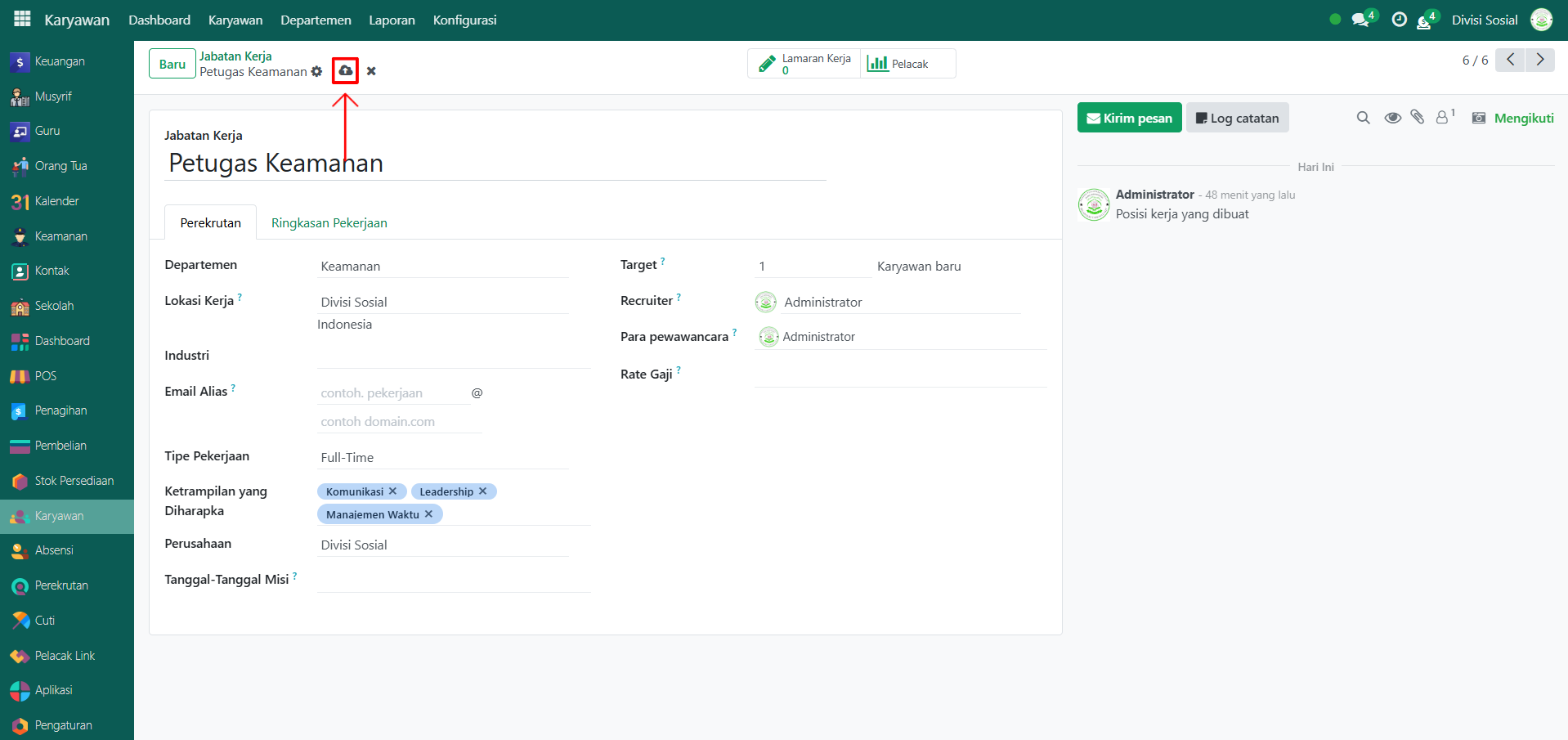Click the Baru button

click(172, 64)
